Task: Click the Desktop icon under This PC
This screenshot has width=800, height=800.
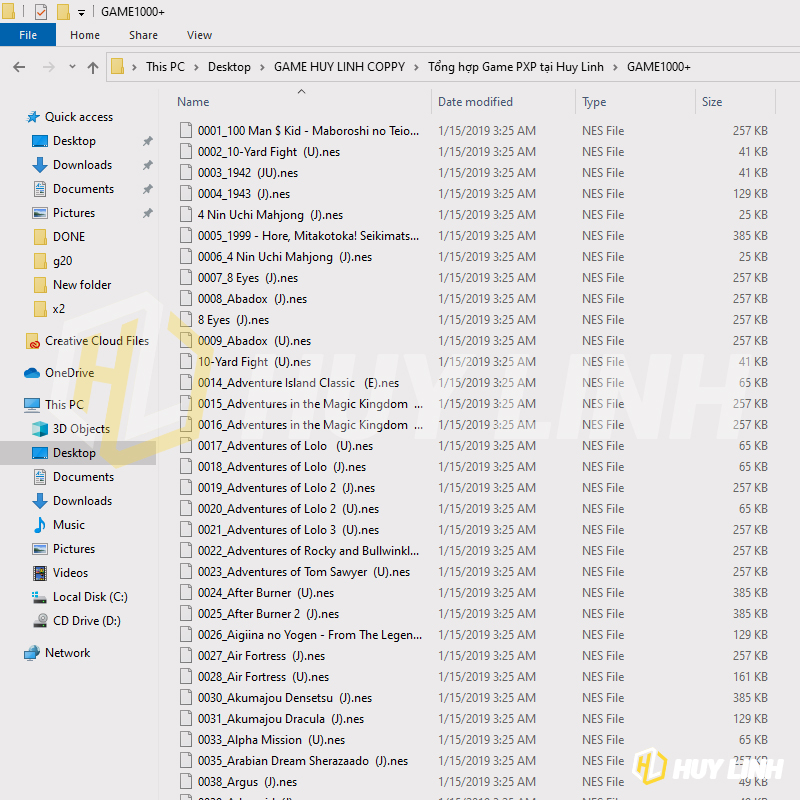Action: click(x=40, y=453)
